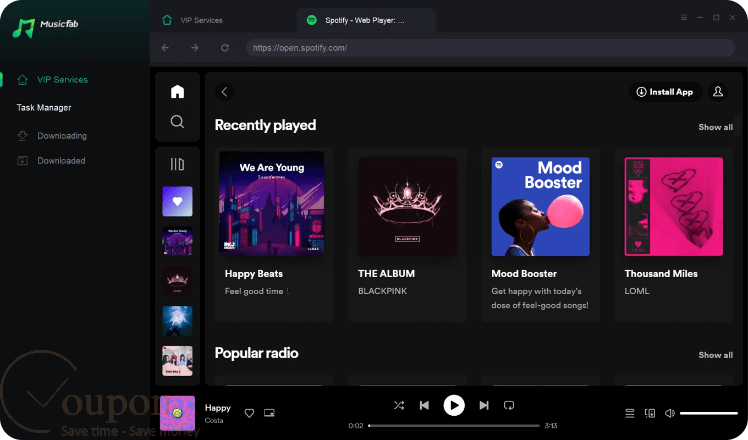Reload the page with refresh icon
Image resolution: width=748 pixels, height=440 pixels.
pyautogui.click(x=225, y=48)
